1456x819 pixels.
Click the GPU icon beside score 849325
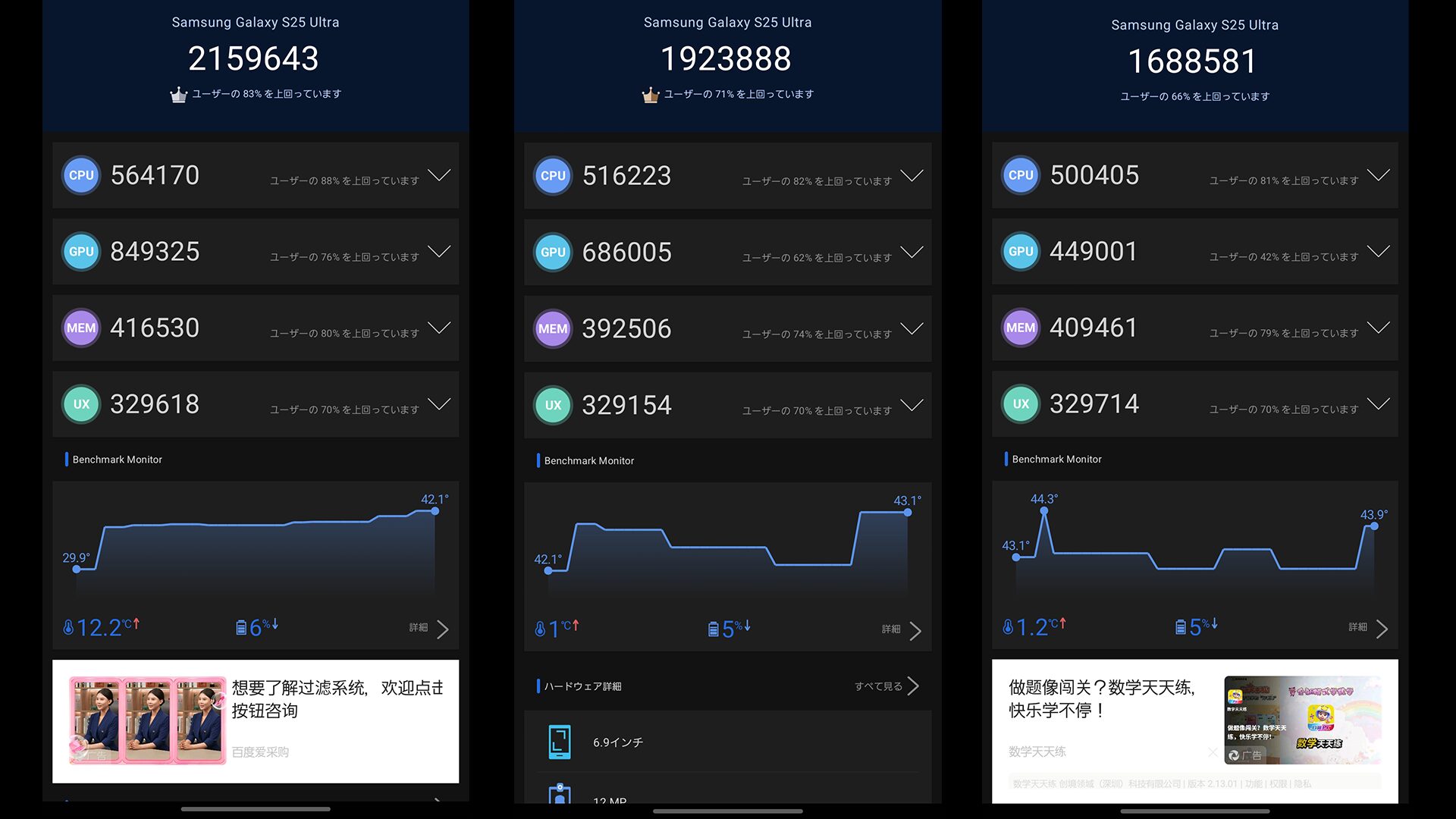click(x=81, y=252)
